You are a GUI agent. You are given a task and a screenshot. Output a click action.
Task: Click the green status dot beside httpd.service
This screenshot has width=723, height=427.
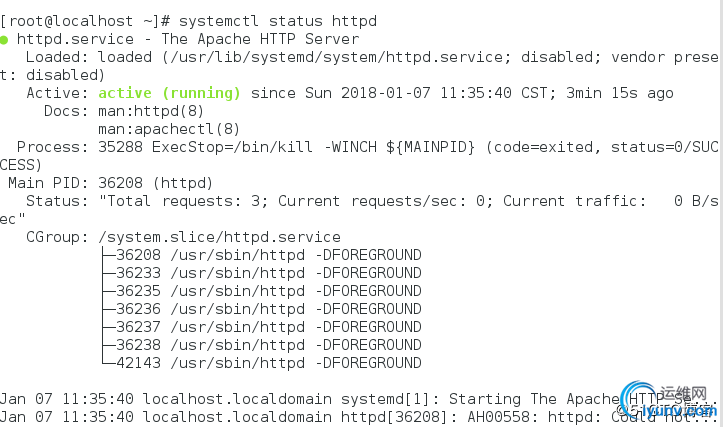point(4,40)
